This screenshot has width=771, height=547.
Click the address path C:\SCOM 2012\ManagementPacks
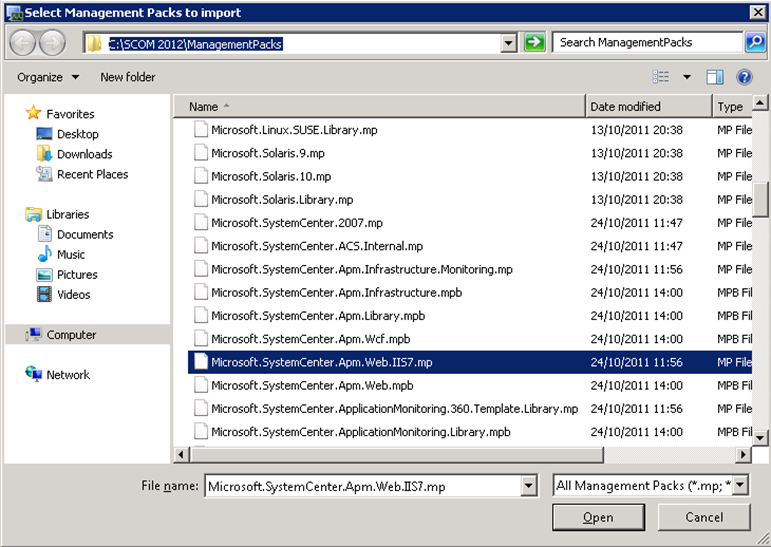(x=195, y=44)
